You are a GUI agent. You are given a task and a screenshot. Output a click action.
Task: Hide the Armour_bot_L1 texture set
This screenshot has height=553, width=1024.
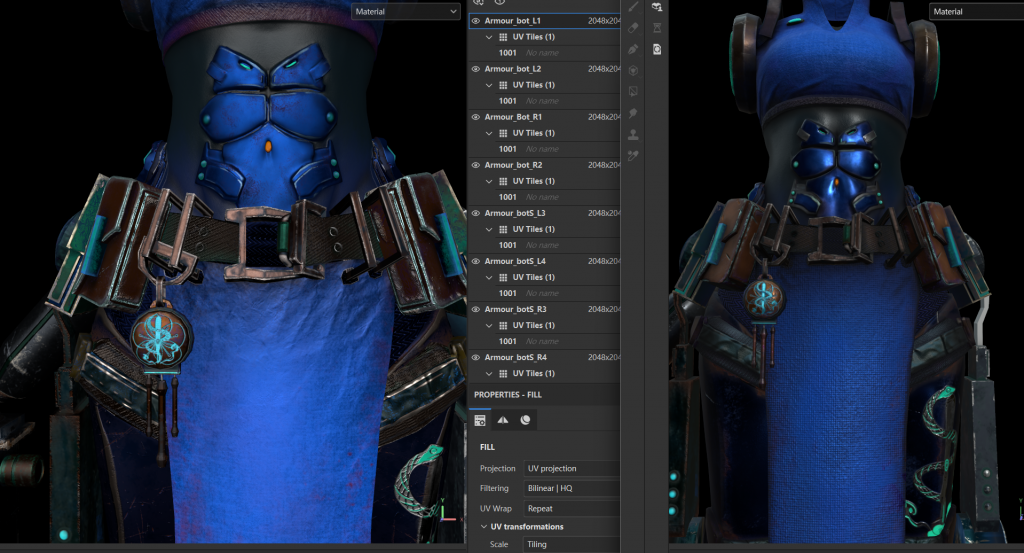[x=475, y=21]
